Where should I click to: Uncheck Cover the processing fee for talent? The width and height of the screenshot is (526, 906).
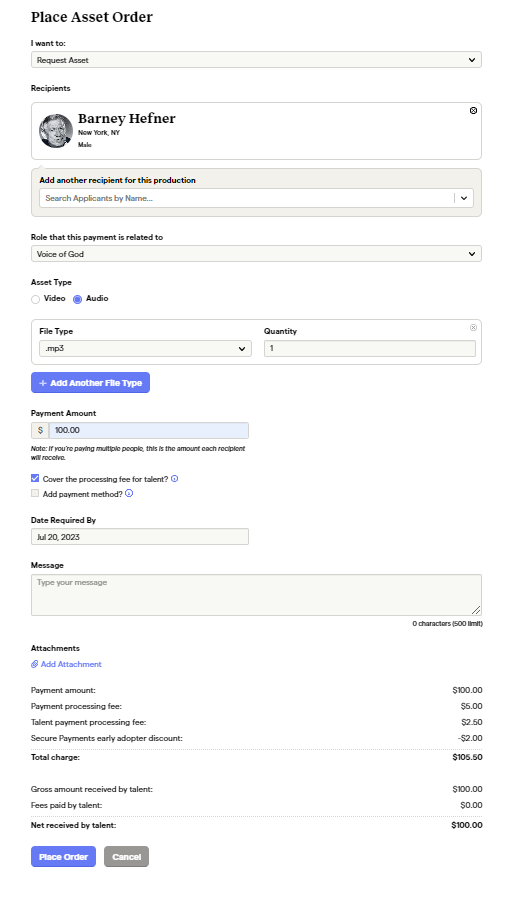tap(35, 478)
